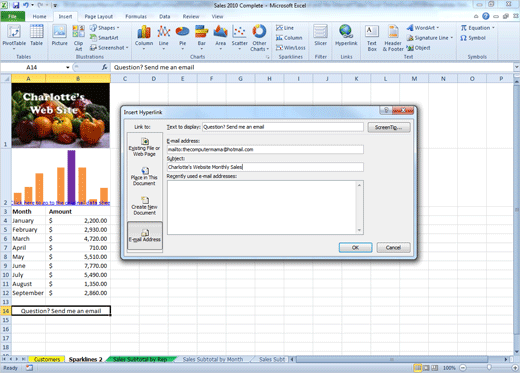
Task: Open the Hyperlink tool in the ribbon
Action: click(346, 36)
